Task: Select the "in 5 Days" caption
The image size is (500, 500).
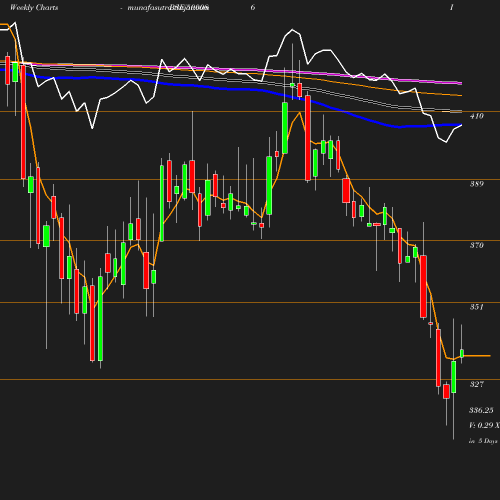Action: [483, 441]
